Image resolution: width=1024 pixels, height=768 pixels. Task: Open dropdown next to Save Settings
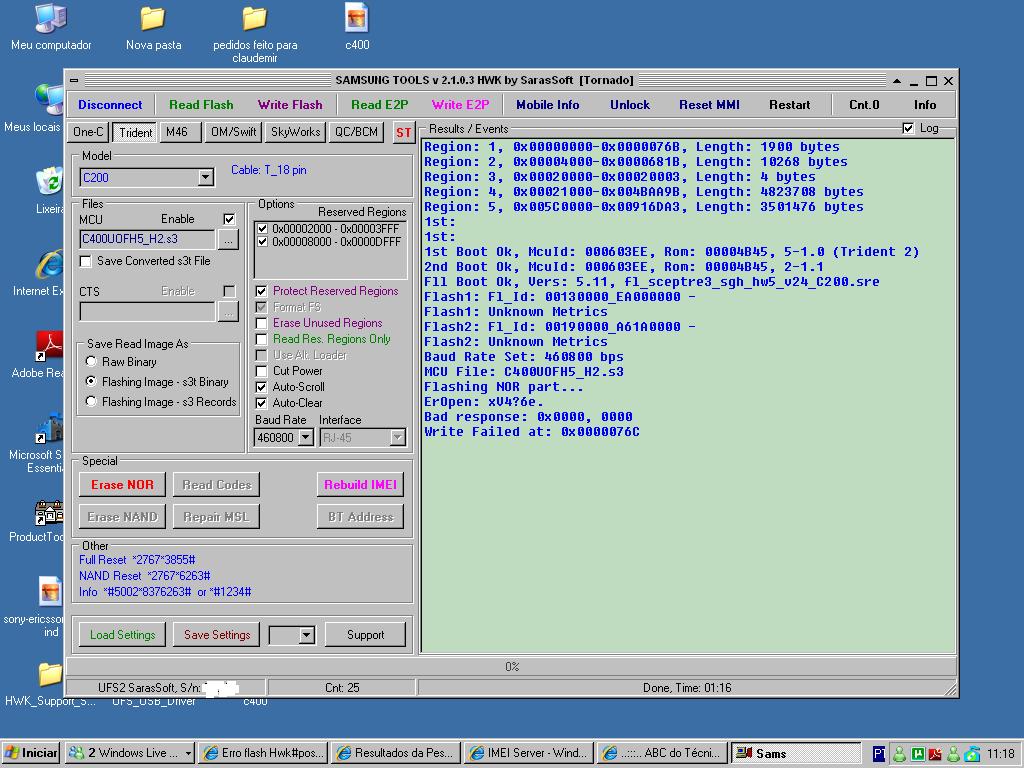click(306, 635)
